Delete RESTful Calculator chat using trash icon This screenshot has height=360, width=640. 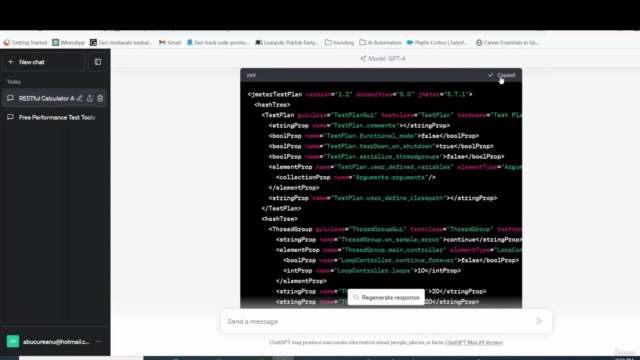[100, 98]
